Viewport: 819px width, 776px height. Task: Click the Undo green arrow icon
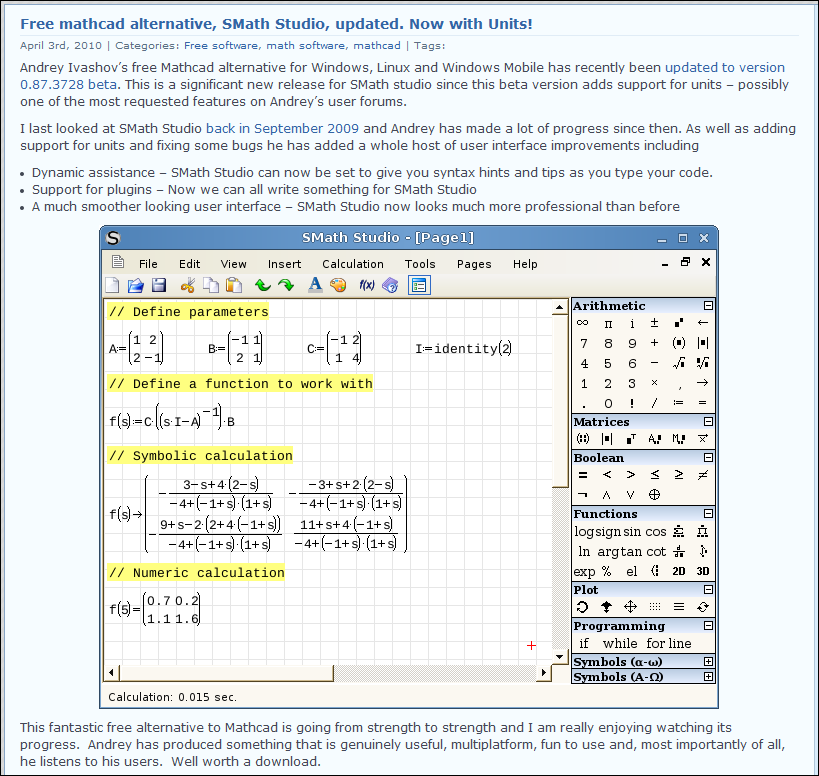pyautogui.click(x=262, y=286)
